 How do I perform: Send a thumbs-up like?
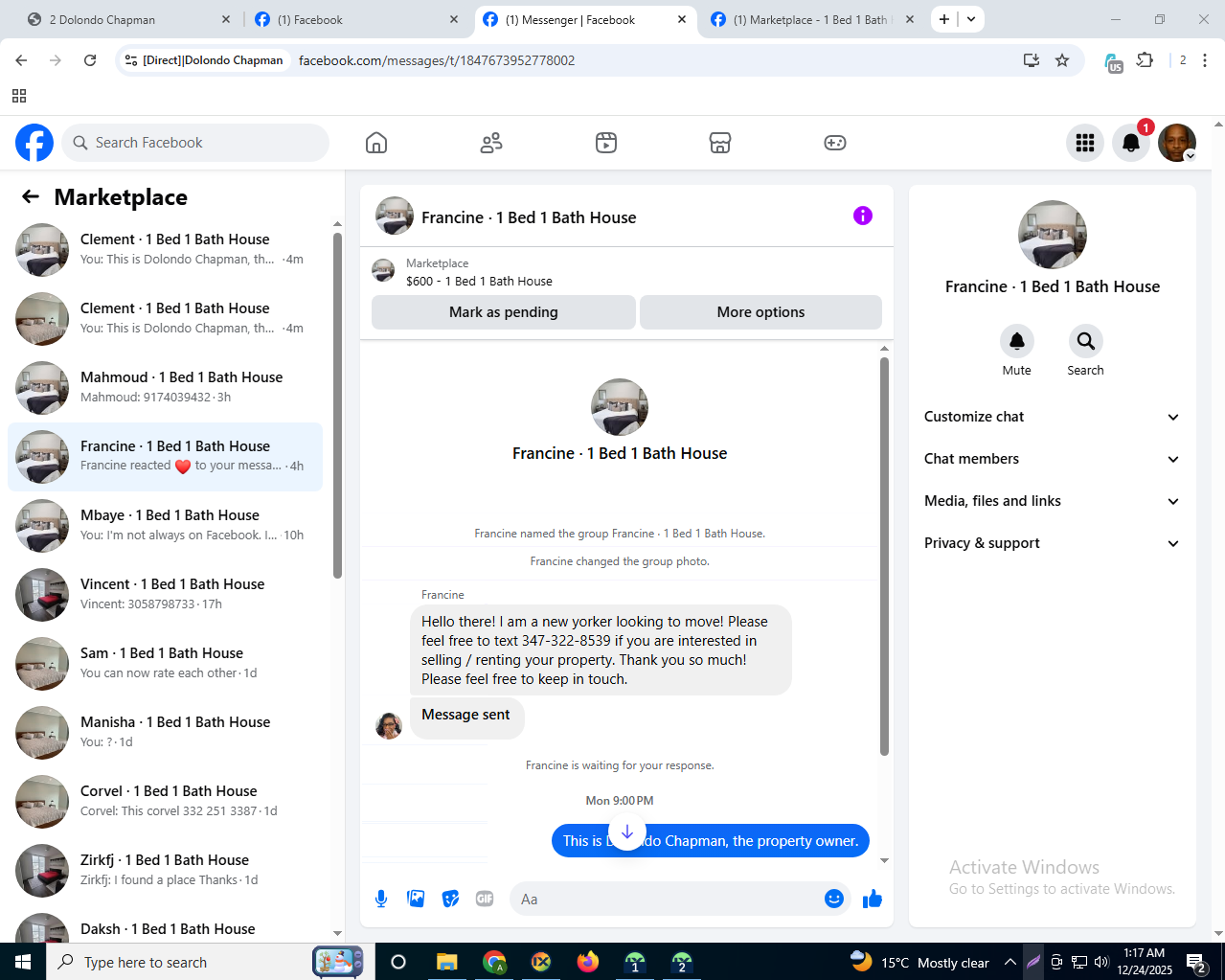pyautogui.click(x=873, y=899)
